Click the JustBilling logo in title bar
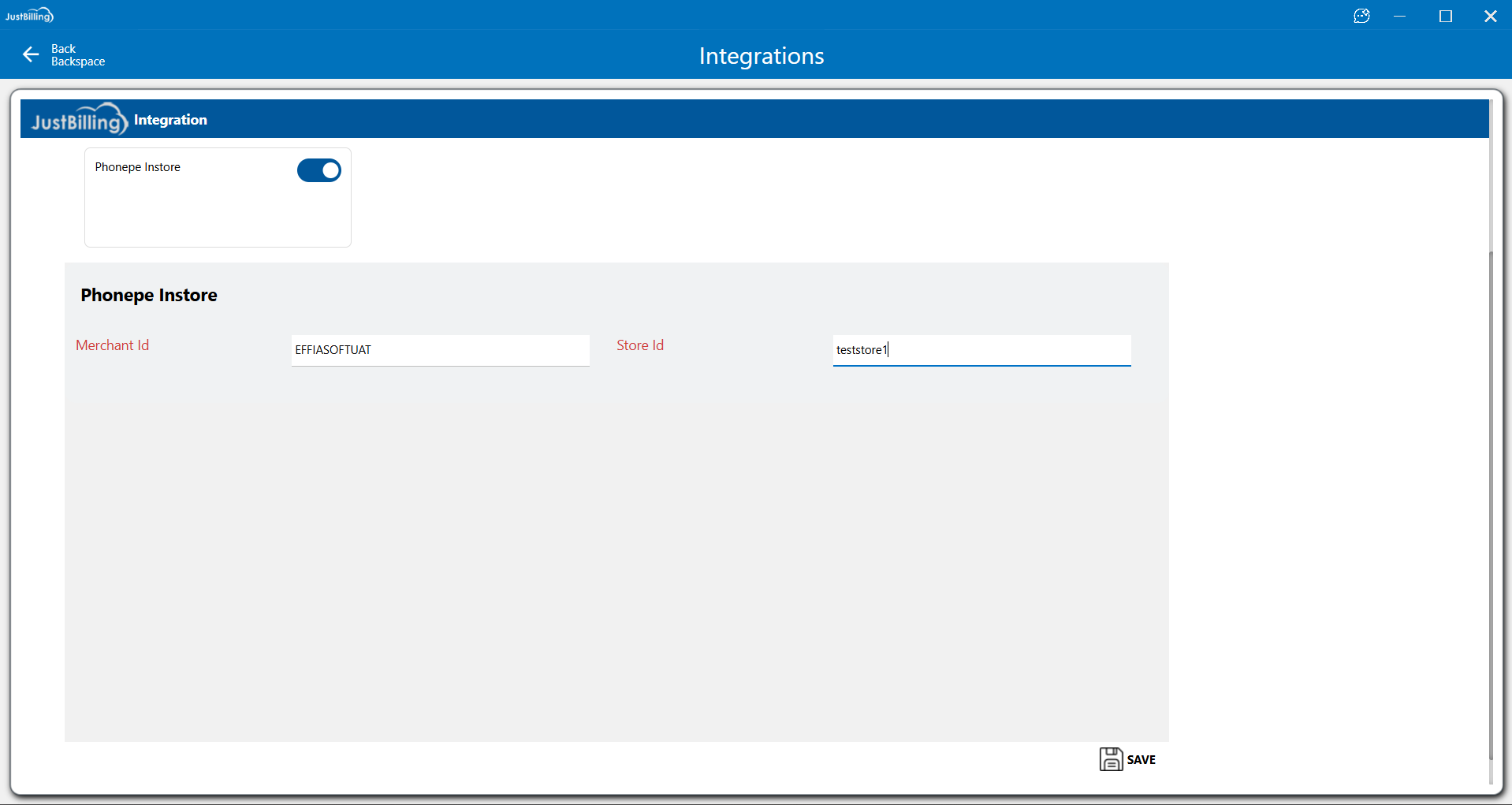The height and width of the screenshot is (805, 1512). pyautogui.click(x=29, y=16)
